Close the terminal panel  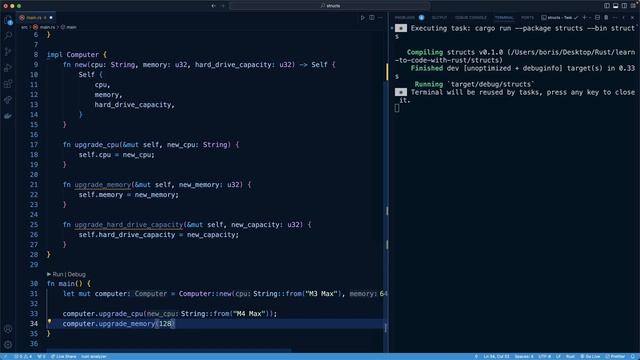click(632, 18)
